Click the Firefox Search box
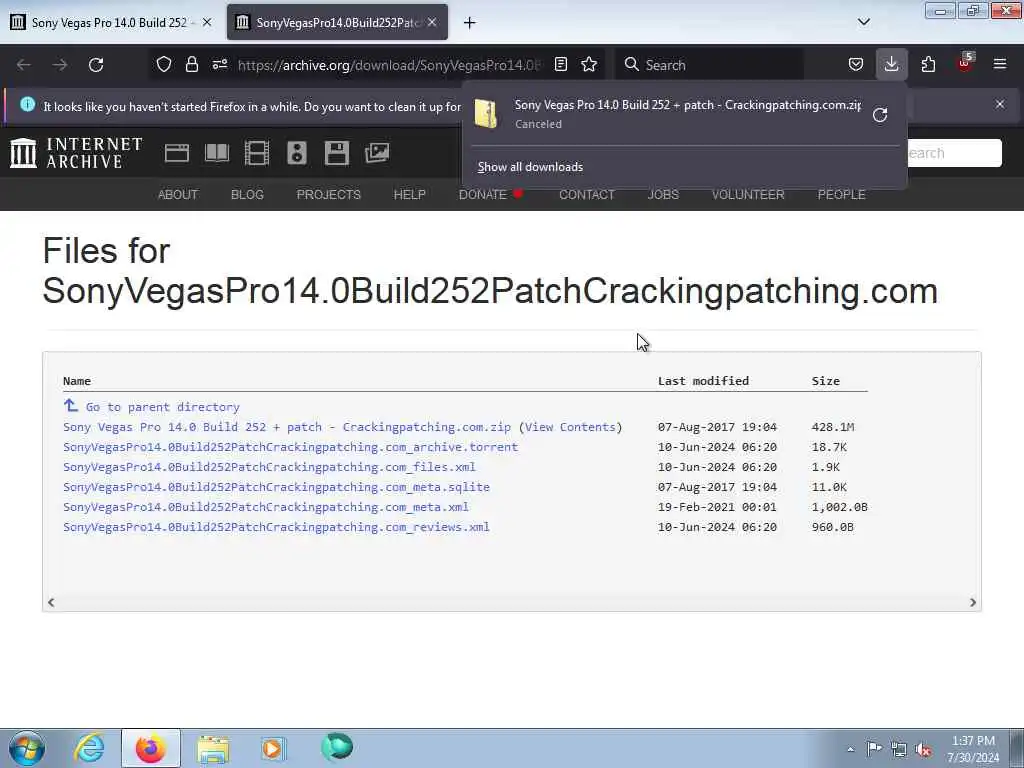Image resolution: width=1024 pixels, height=768 pixels. point(709,65)
